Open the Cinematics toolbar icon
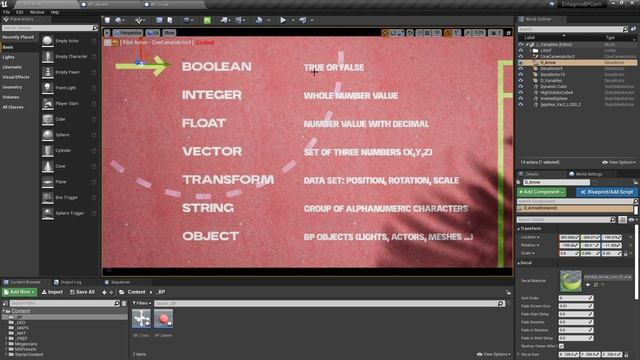This screenshot has height=360, width=640. pos(239,20)
